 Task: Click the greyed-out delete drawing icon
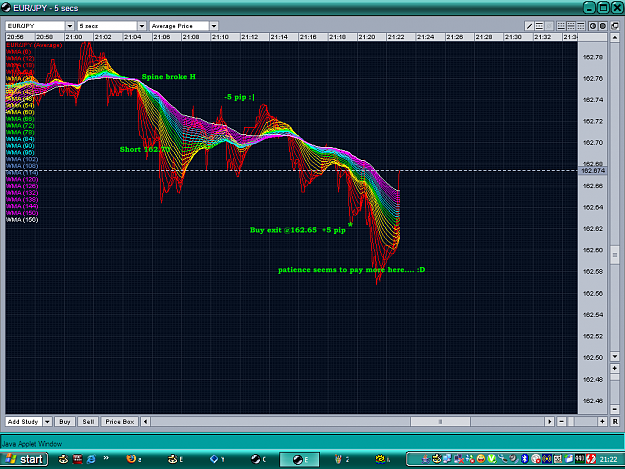[549, 26]
